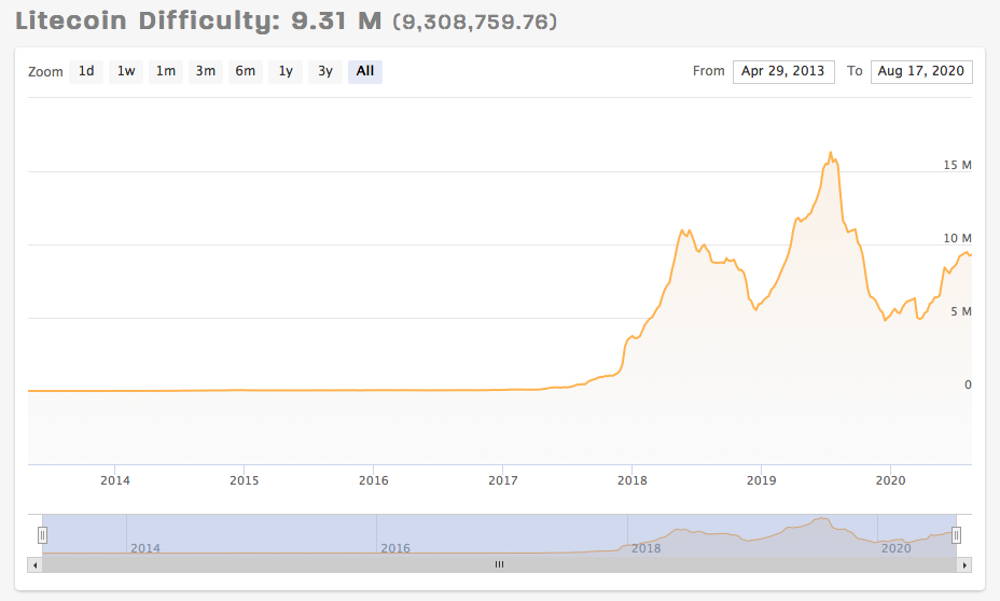
Task: Select the 1w zoom range
Action: tap(126, 71)
